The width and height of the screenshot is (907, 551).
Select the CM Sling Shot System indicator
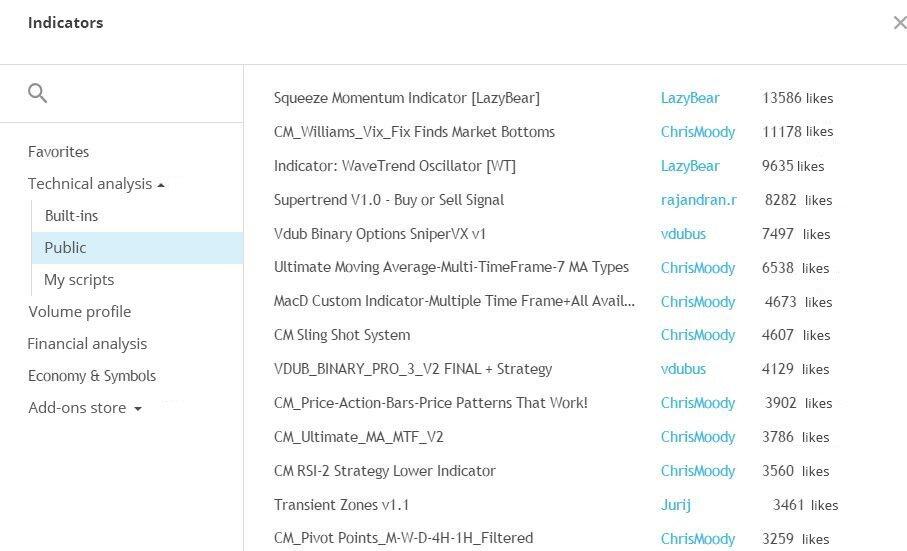341,335
